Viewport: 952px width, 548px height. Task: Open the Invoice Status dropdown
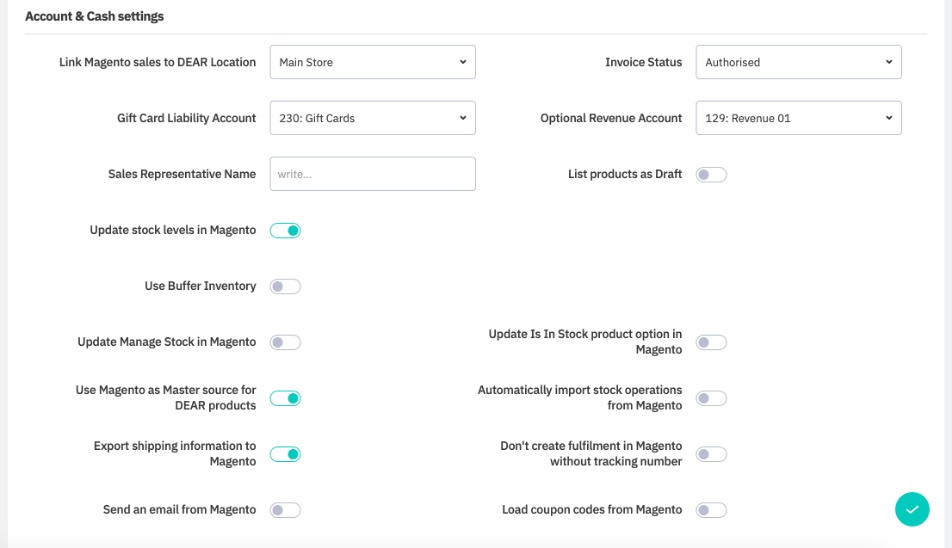[x=798, y=62]
